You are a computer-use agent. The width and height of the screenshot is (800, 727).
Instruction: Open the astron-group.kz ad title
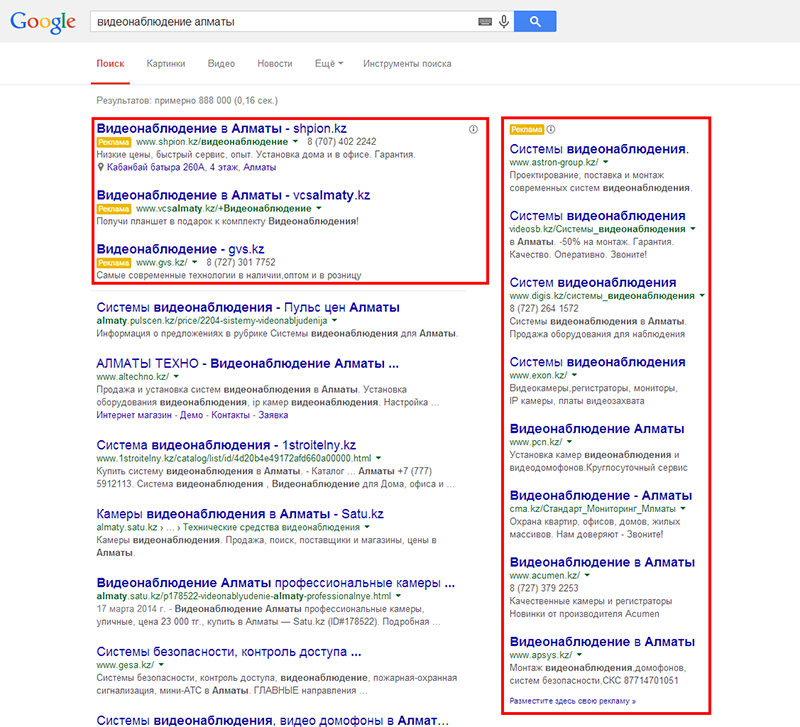(599, 149)
